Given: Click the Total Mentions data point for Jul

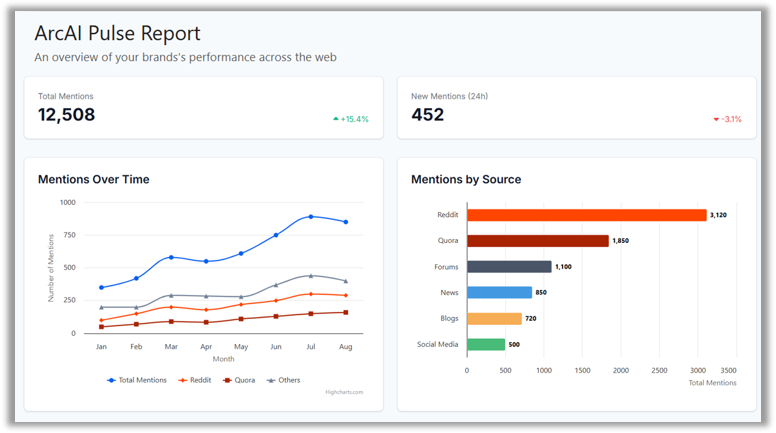Looking at the screenshot, I should tap(311, 217).
